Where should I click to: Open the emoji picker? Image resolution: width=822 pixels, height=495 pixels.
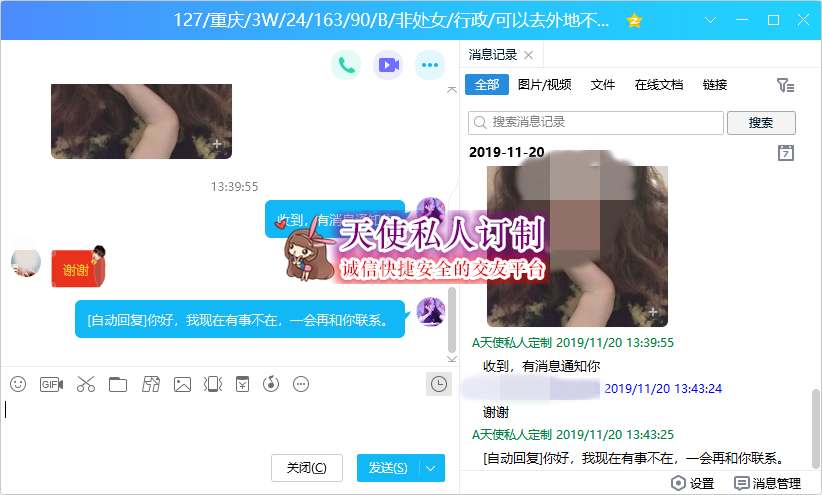coord(18,384)
